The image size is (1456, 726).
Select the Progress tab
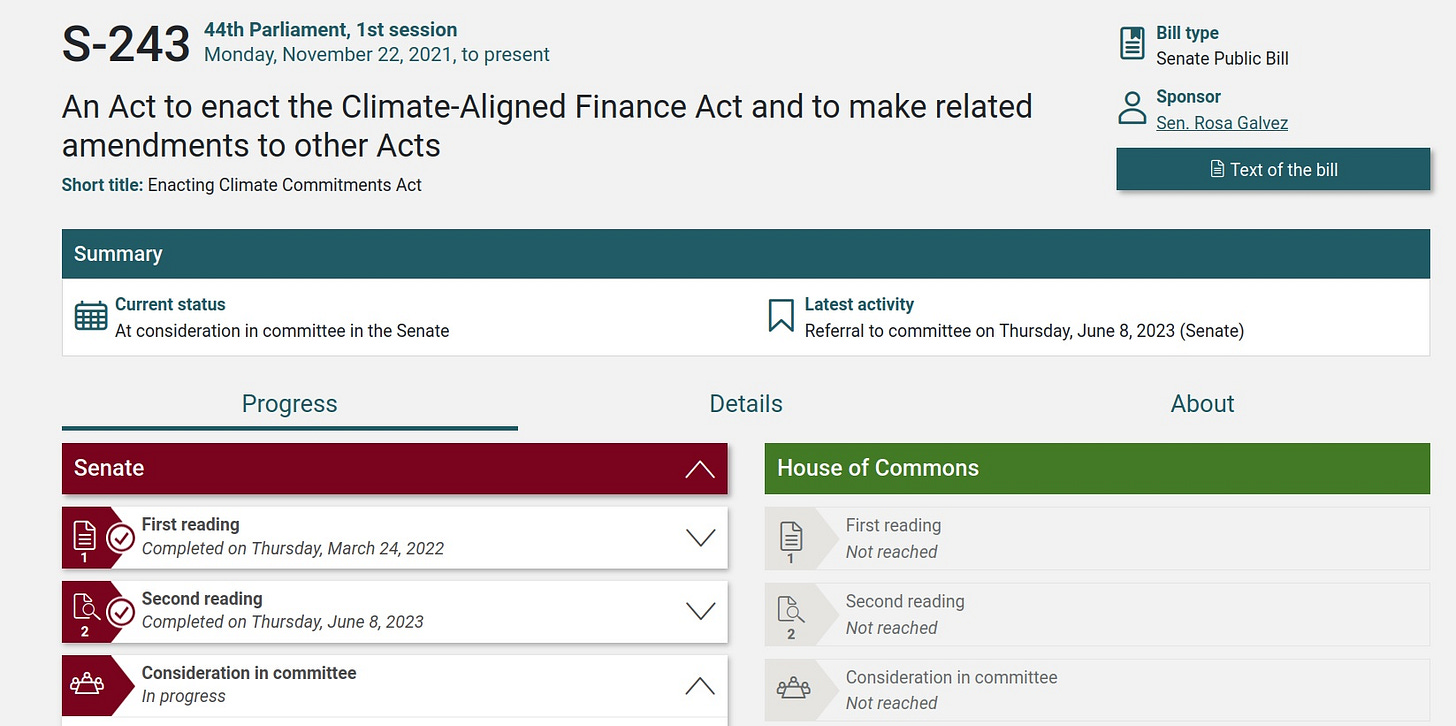290,404
